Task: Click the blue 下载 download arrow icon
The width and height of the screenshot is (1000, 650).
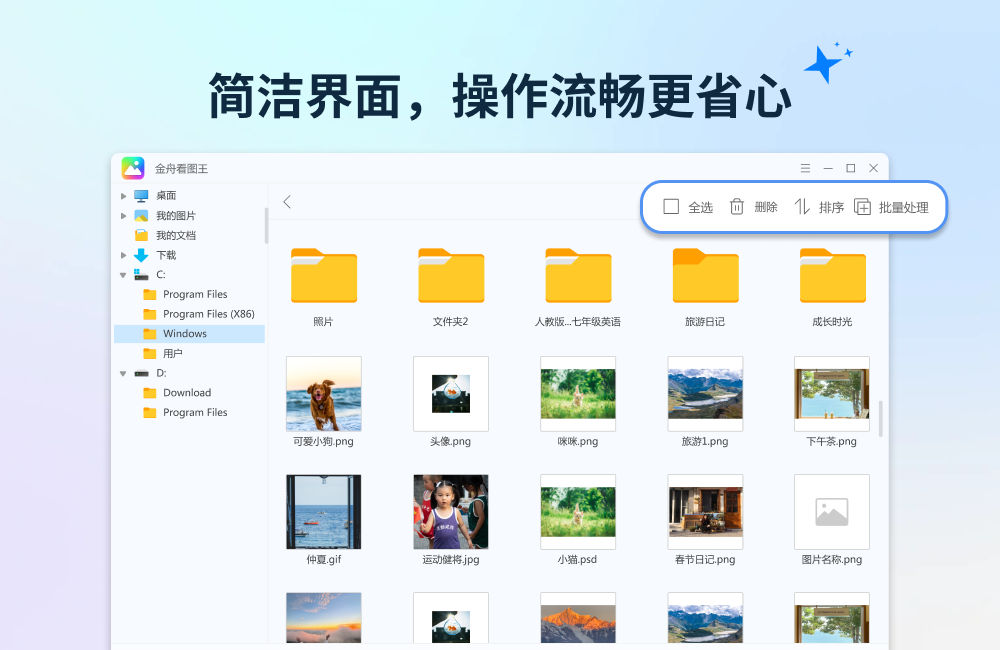Action: pos(143,254)
